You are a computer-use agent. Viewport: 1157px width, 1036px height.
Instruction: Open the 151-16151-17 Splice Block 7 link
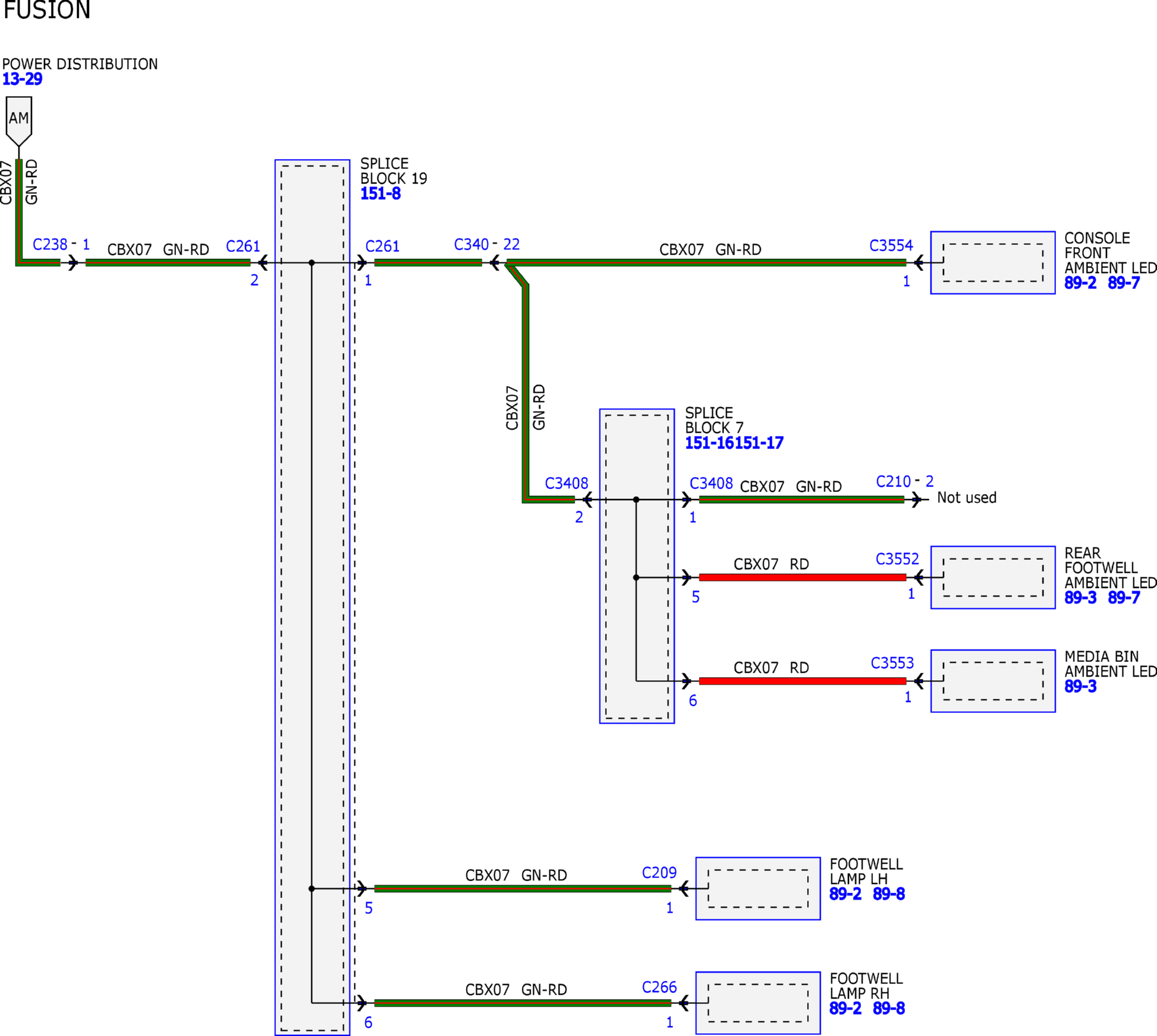[x=734, y=443]
